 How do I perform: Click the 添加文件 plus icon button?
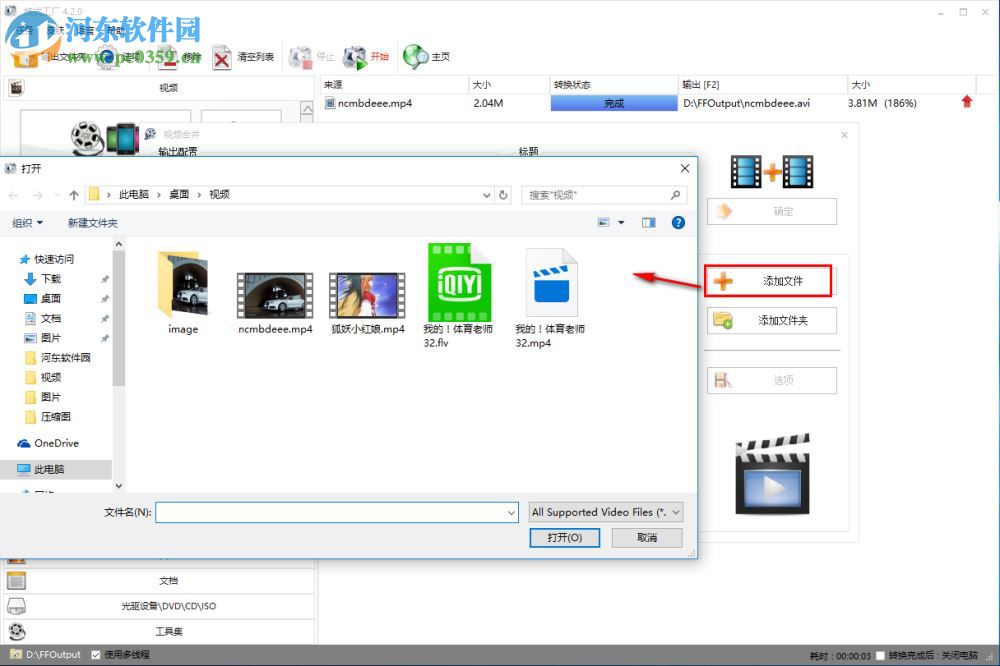[768, 281]
